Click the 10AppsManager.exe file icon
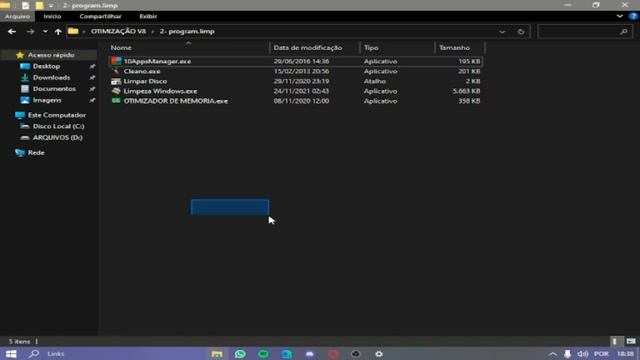The width and height of the screenshot is (640, 360). point(116,61)
